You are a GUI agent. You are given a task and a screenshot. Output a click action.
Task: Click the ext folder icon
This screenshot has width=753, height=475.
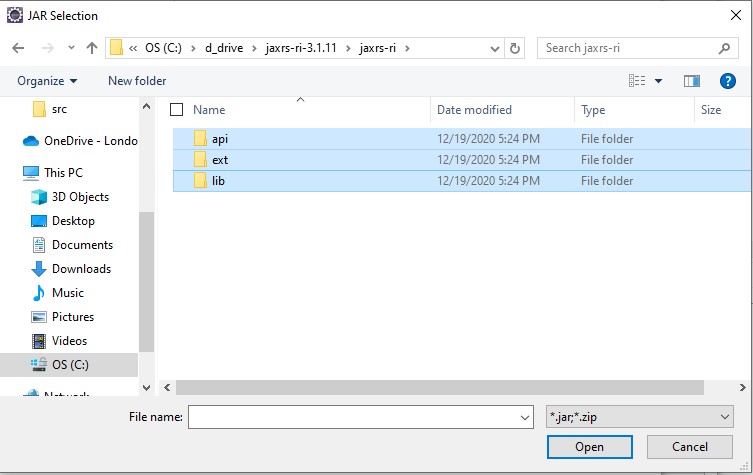[200, 160]
